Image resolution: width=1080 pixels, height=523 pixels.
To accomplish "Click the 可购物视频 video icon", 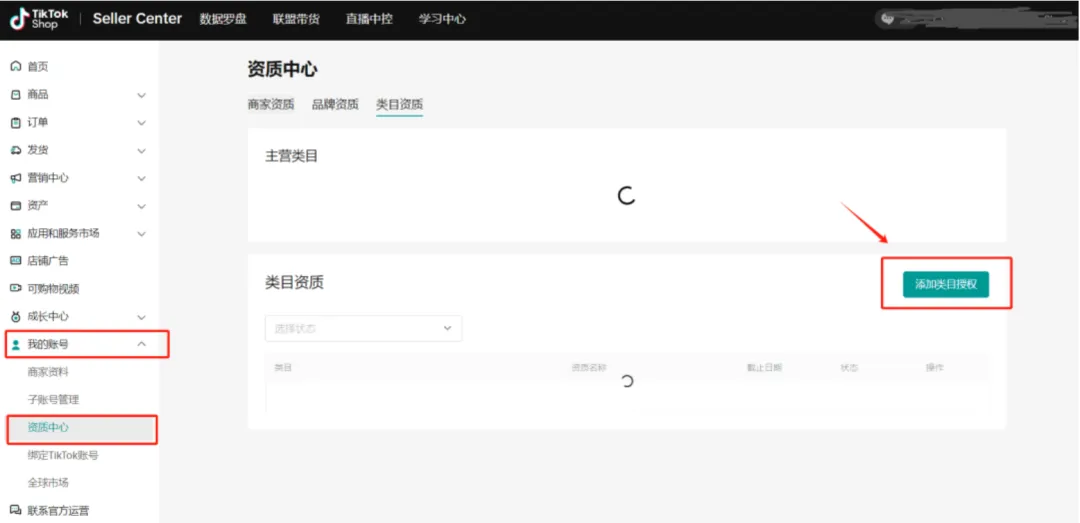I will coord(15,289).
